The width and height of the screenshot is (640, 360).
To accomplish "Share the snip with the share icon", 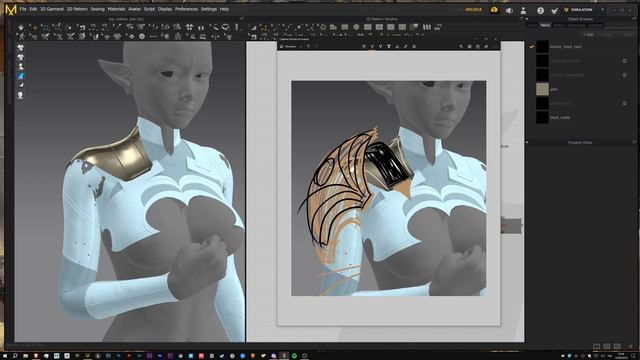I will click(x=487, y=47).
